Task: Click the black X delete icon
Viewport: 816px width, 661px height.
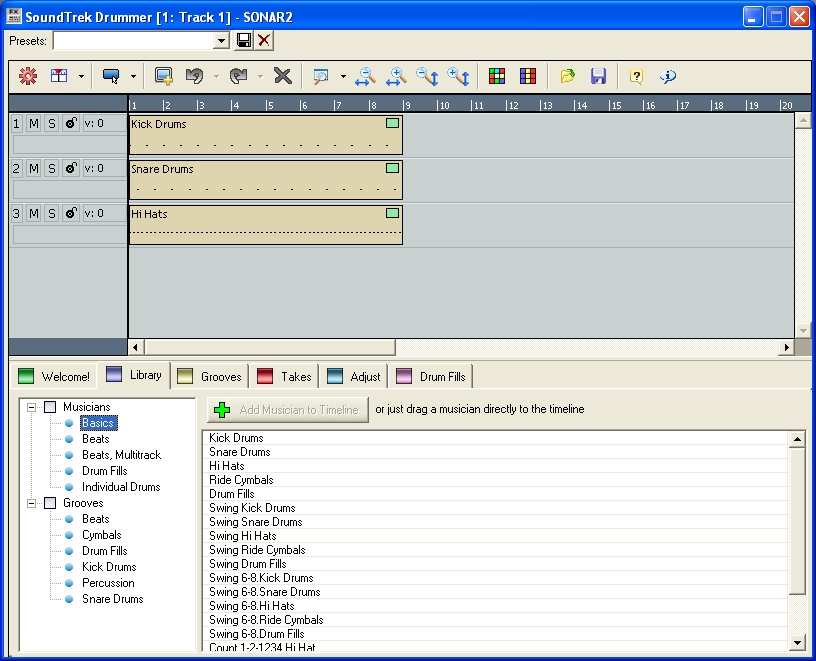Action: tap(283, 76)
